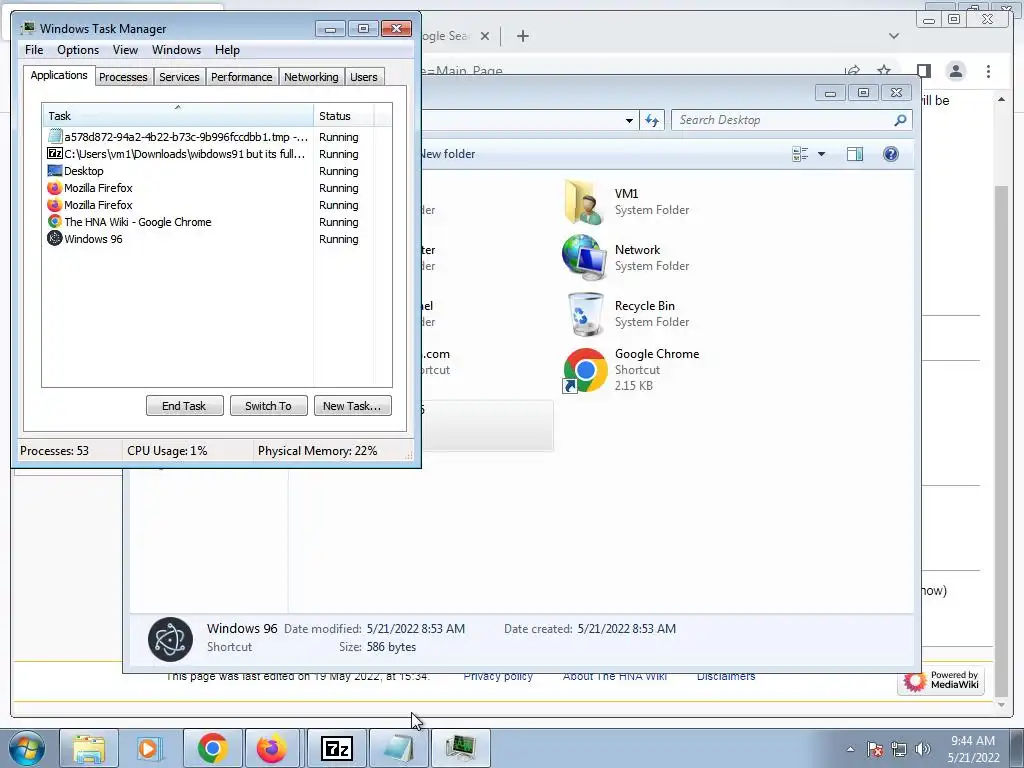Open the Chrome profile avatar

[x=955, y=71]
